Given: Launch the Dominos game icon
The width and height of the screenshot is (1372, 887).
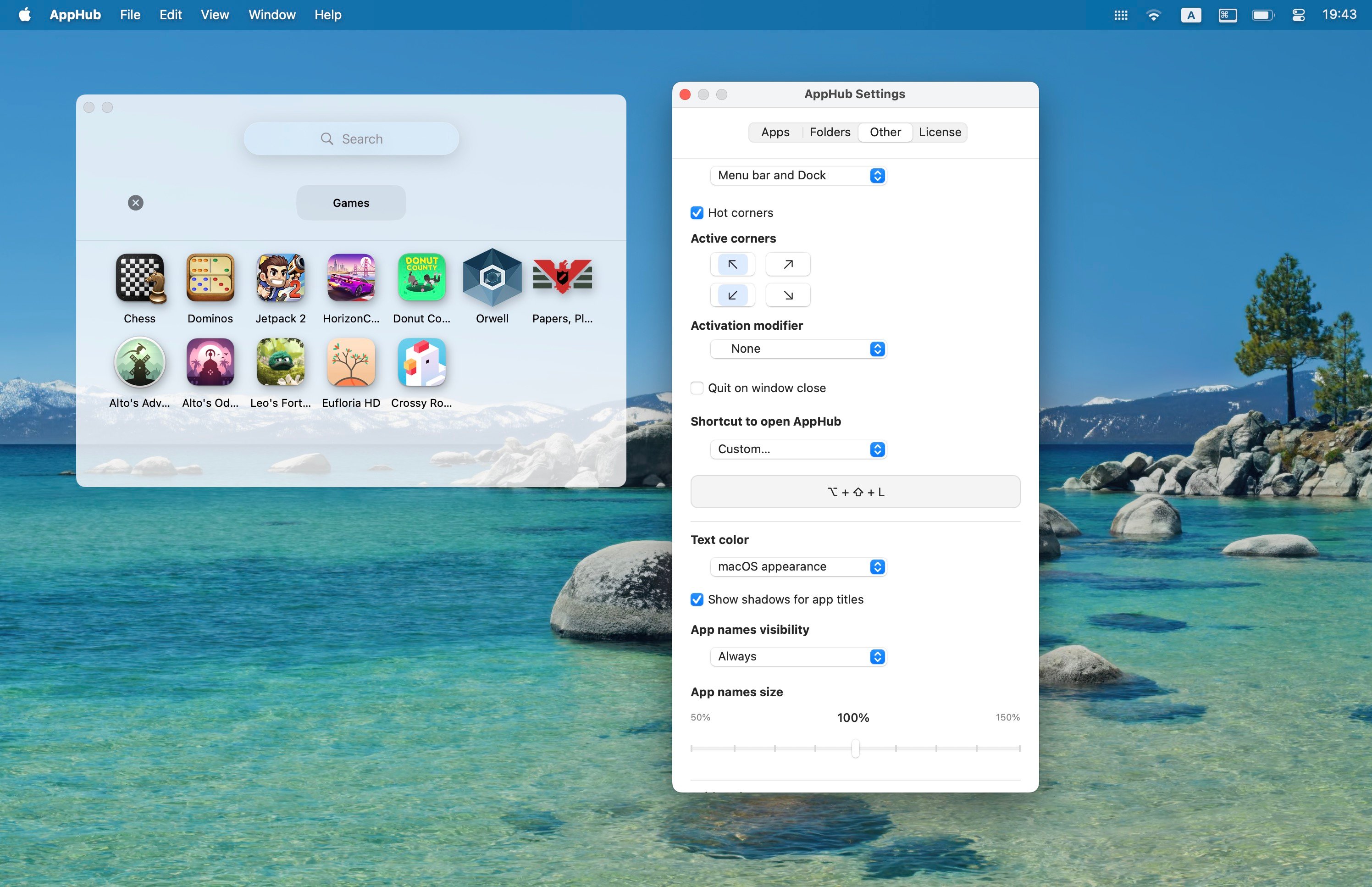Looking at the screenshot, I should pyautogui.click(x=210, y=278).
